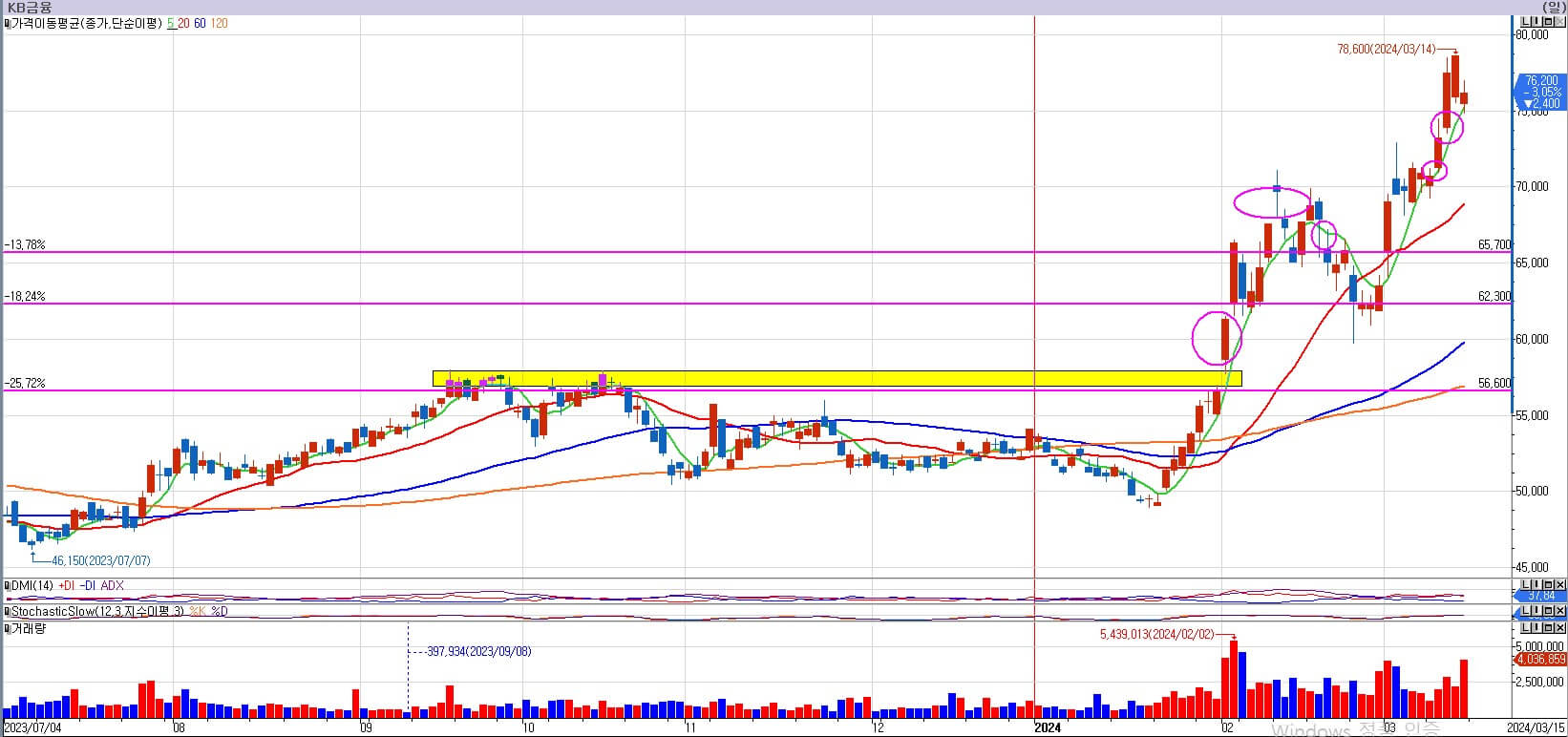Click the small marker before 거래량 label
The height and width of the screenshot is (737, 1568).
(7, 628)
